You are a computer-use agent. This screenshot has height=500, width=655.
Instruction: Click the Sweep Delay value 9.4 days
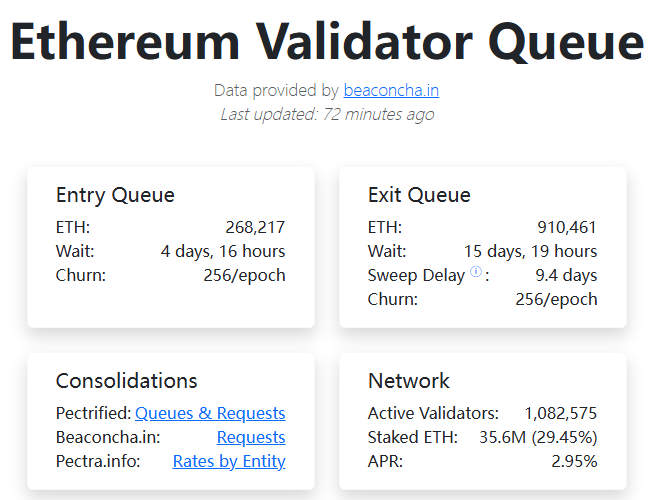tap(566, 275)
